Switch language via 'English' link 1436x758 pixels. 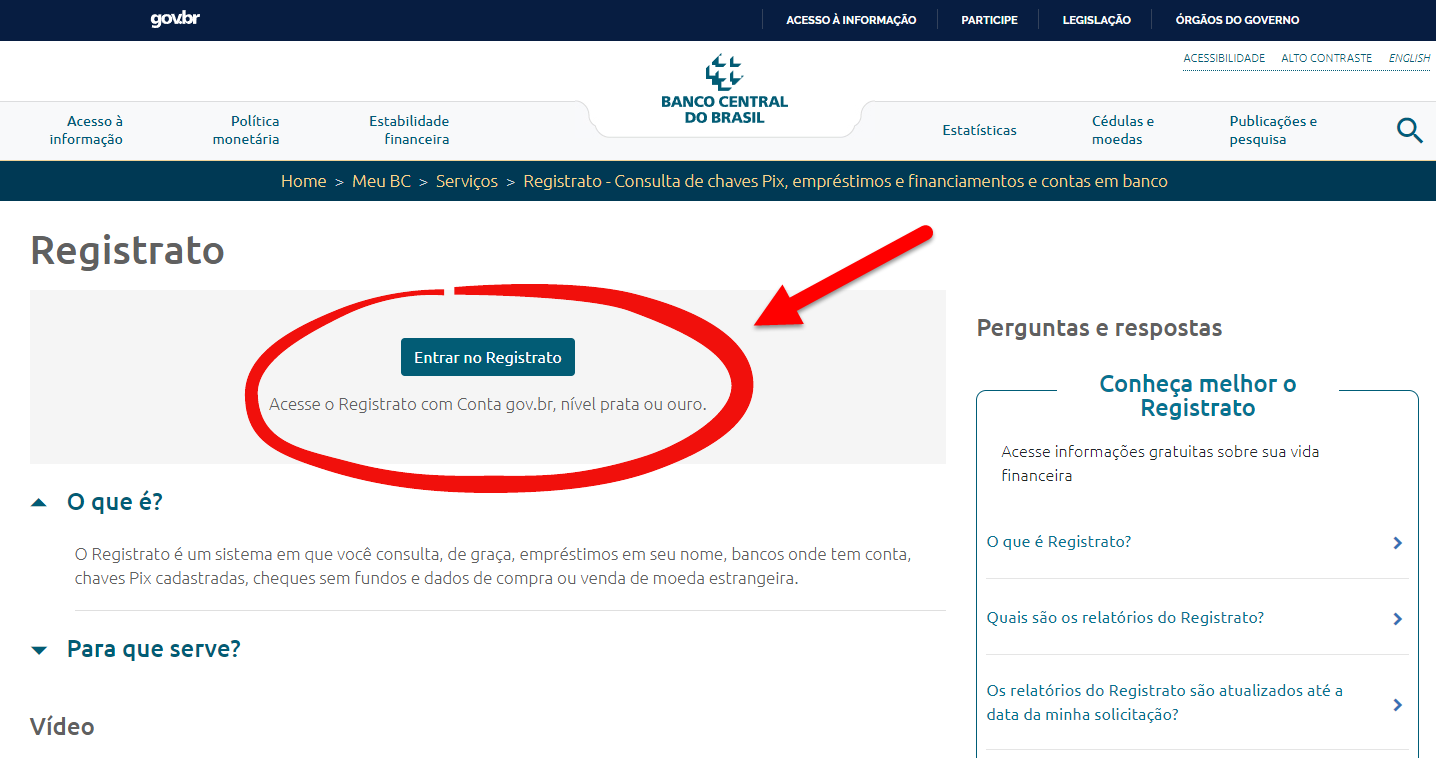1410,58
